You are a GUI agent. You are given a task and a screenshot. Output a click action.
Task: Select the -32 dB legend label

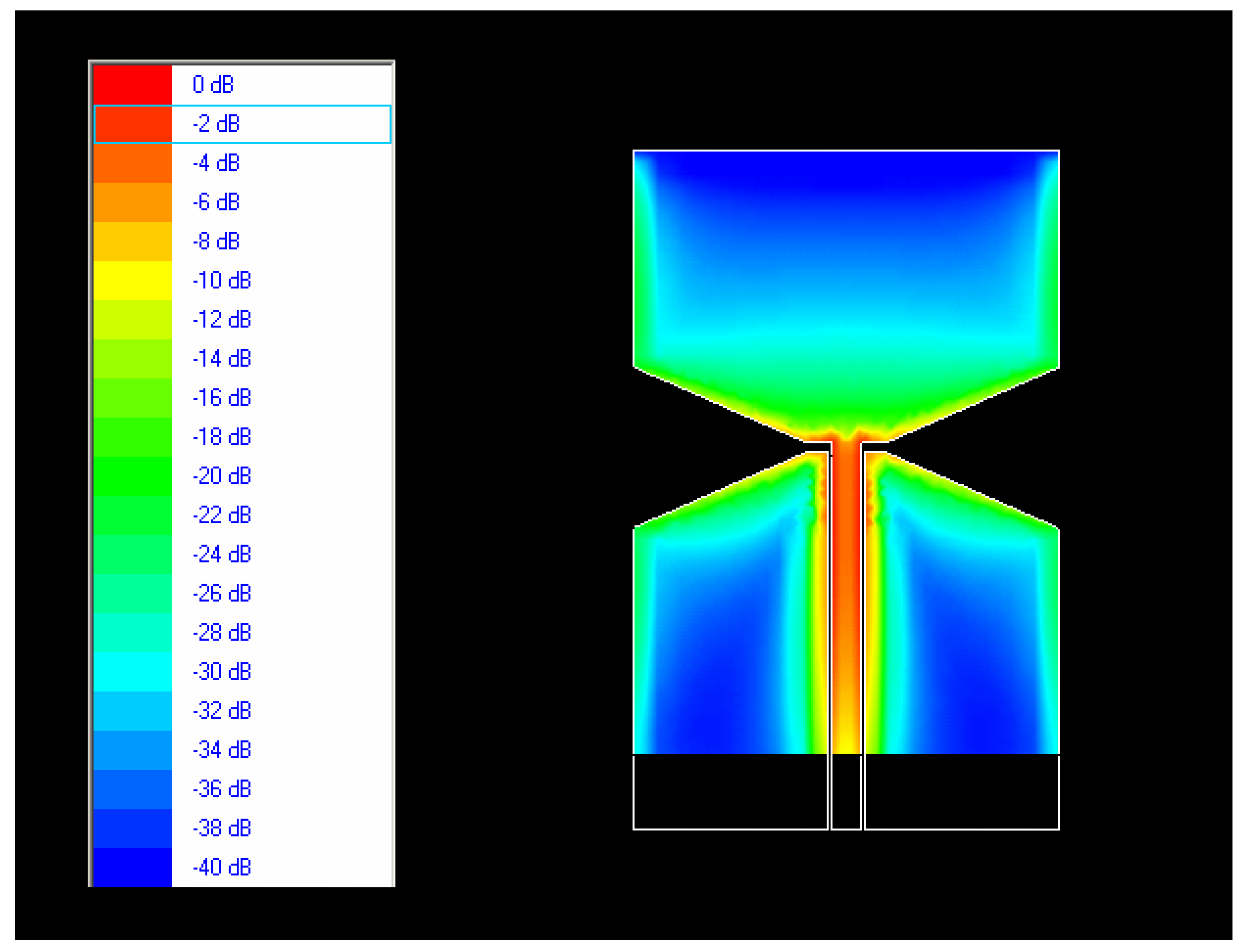coord(222,711)
